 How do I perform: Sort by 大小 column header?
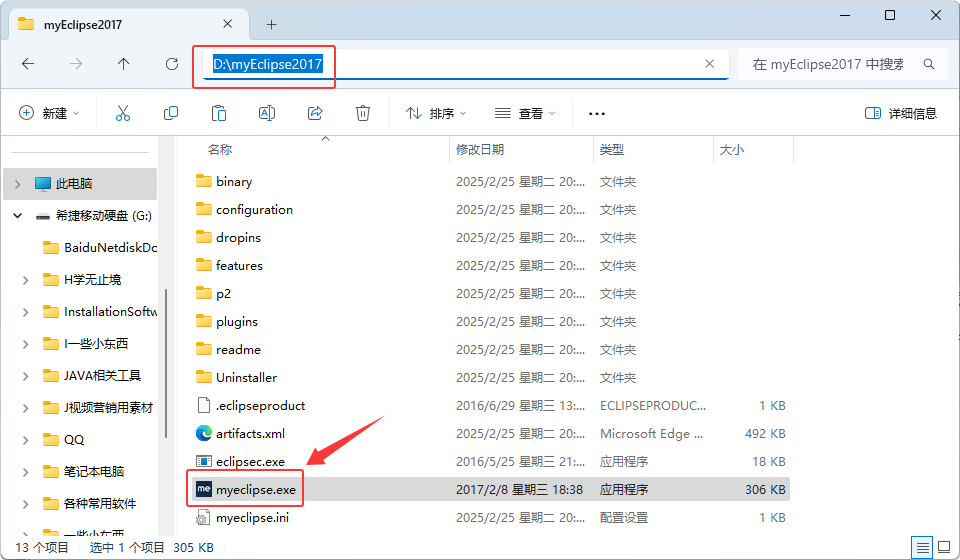(732, 150)
